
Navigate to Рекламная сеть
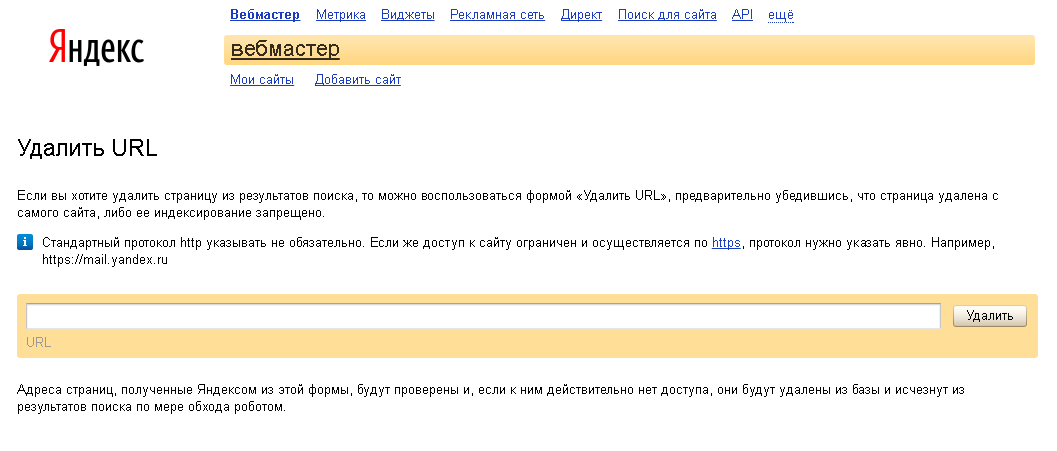point(497,15)
